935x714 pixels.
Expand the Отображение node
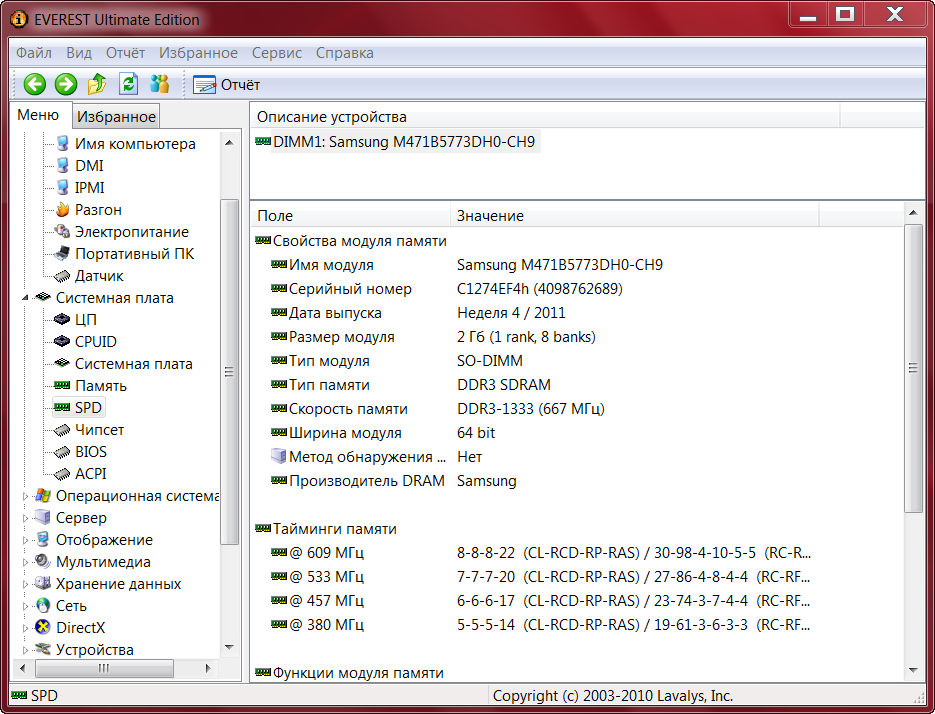[25, 540]
